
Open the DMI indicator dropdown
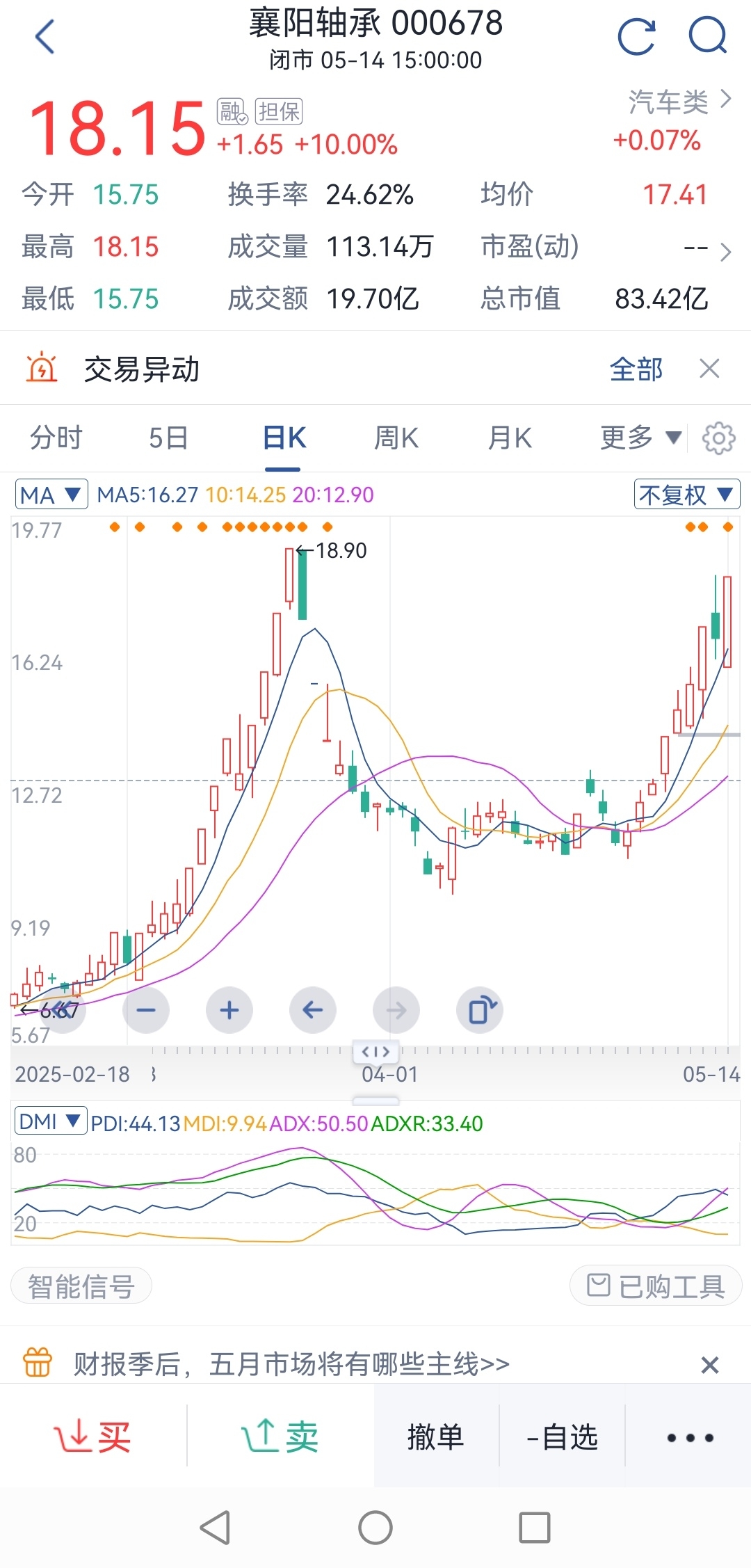(51, 1121)
